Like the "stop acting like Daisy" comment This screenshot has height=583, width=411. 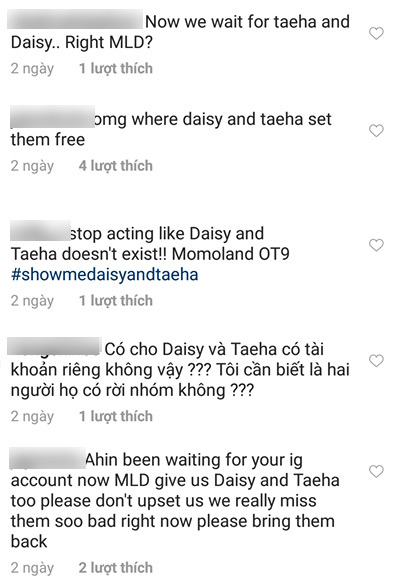point(376,245)
